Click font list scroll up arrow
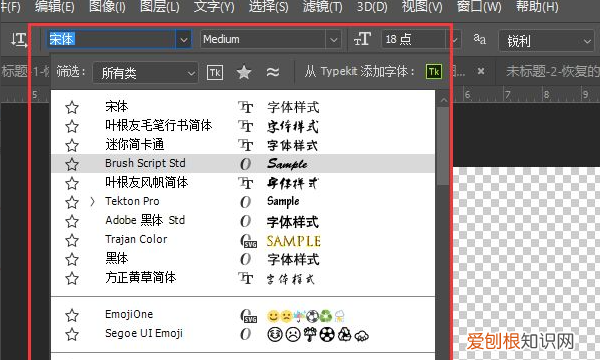600x360 pixels. tap(444, 100)
